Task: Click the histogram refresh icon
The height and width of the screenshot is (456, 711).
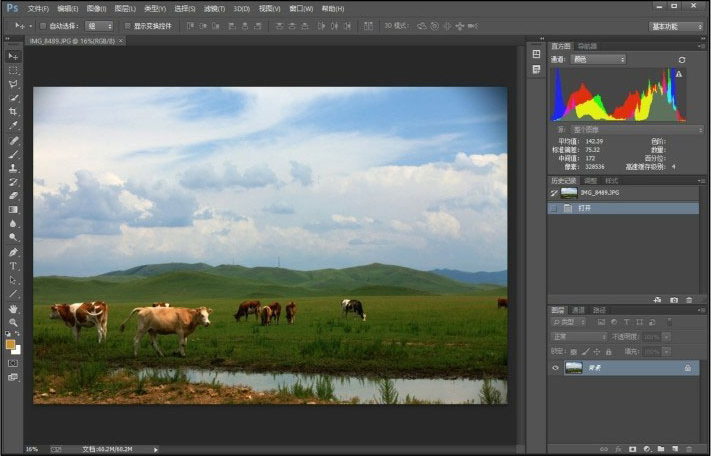Action: tap(683, 60)
